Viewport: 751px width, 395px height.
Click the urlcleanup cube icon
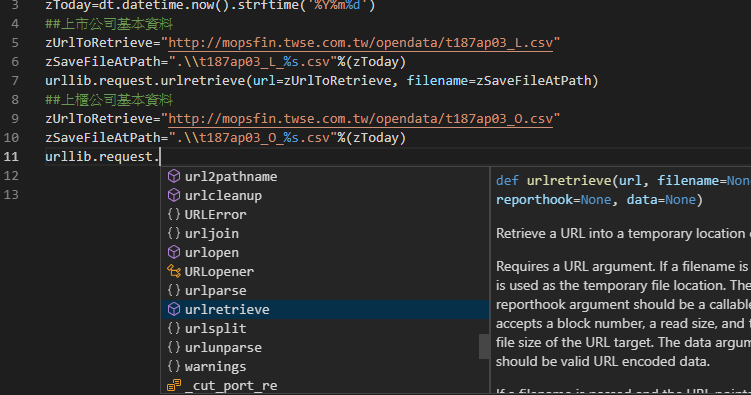[x=173, y=195]
